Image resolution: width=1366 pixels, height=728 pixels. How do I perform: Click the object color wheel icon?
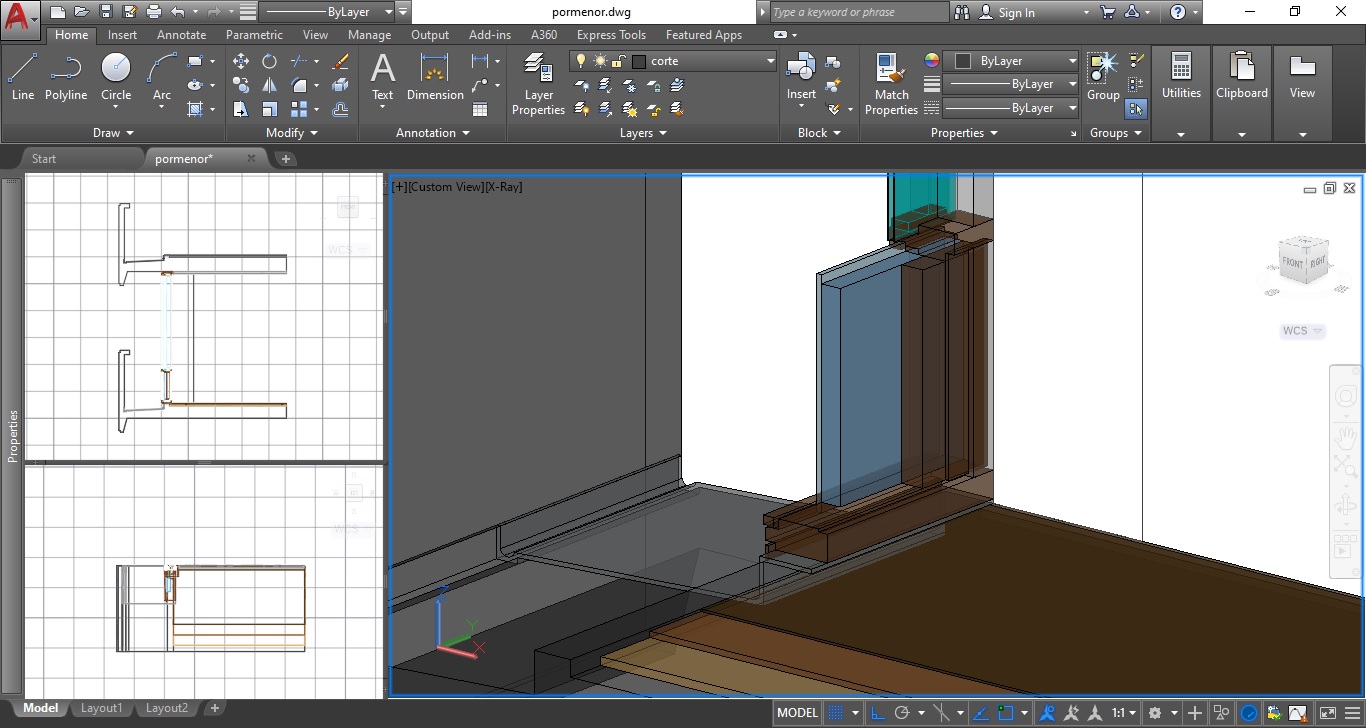[932, 60]
